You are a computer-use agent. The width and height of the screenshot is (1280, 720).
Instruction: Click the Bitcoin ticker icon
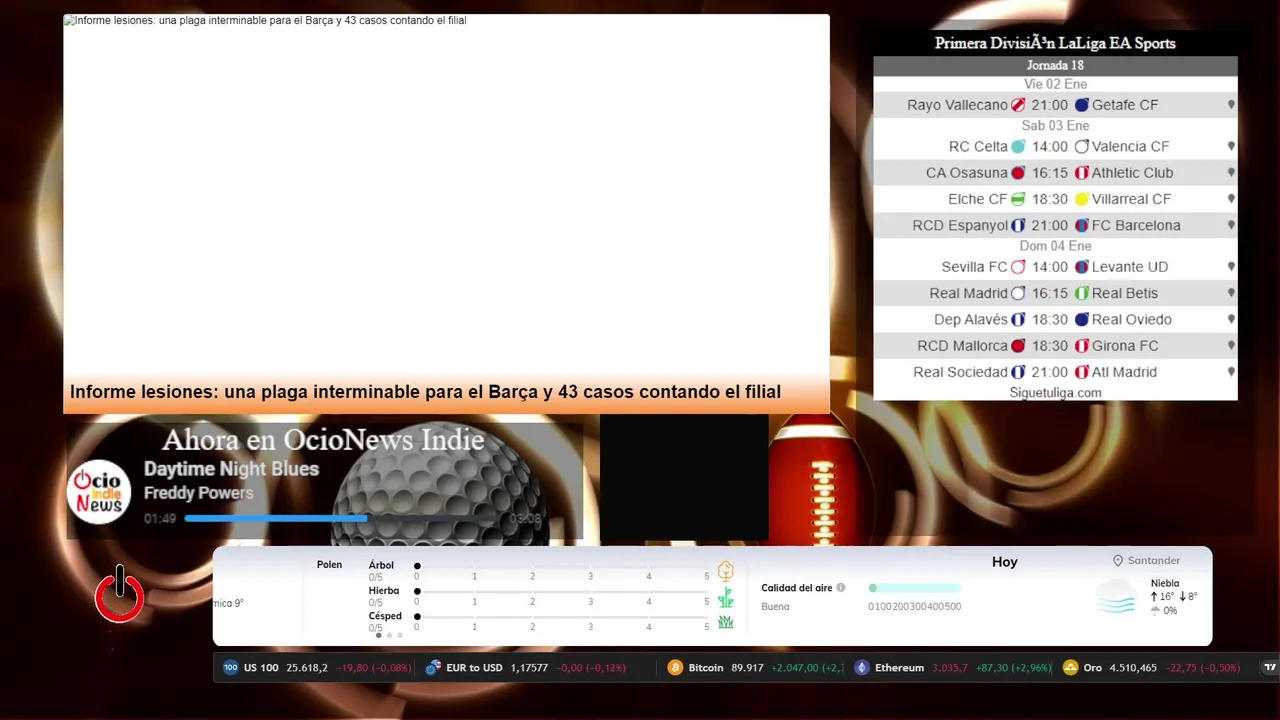click(675, 667)
